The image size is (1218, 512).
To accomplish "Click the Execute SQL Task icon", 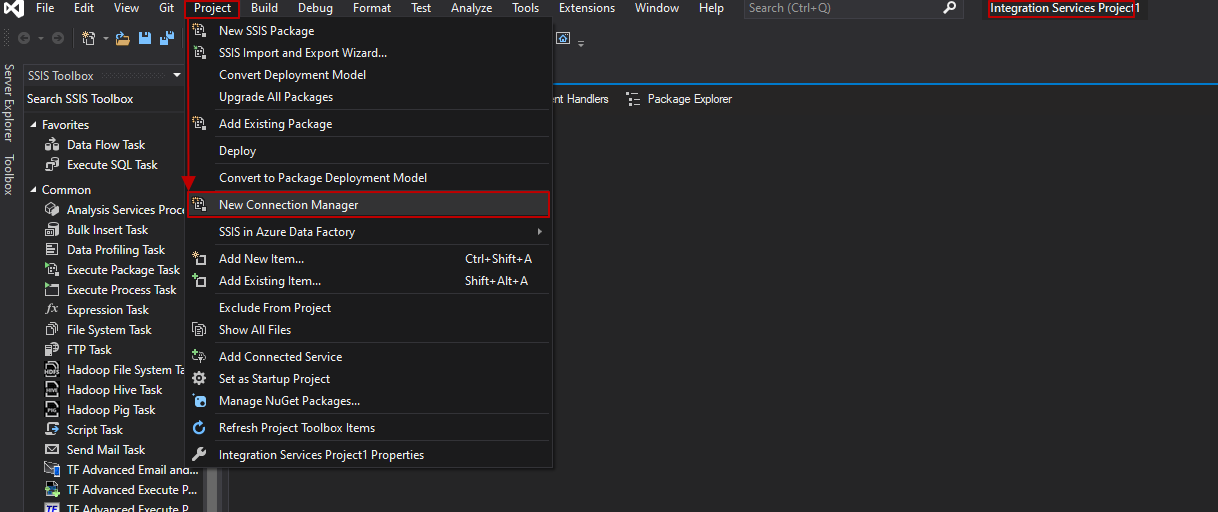I will [x=52, y=165].
